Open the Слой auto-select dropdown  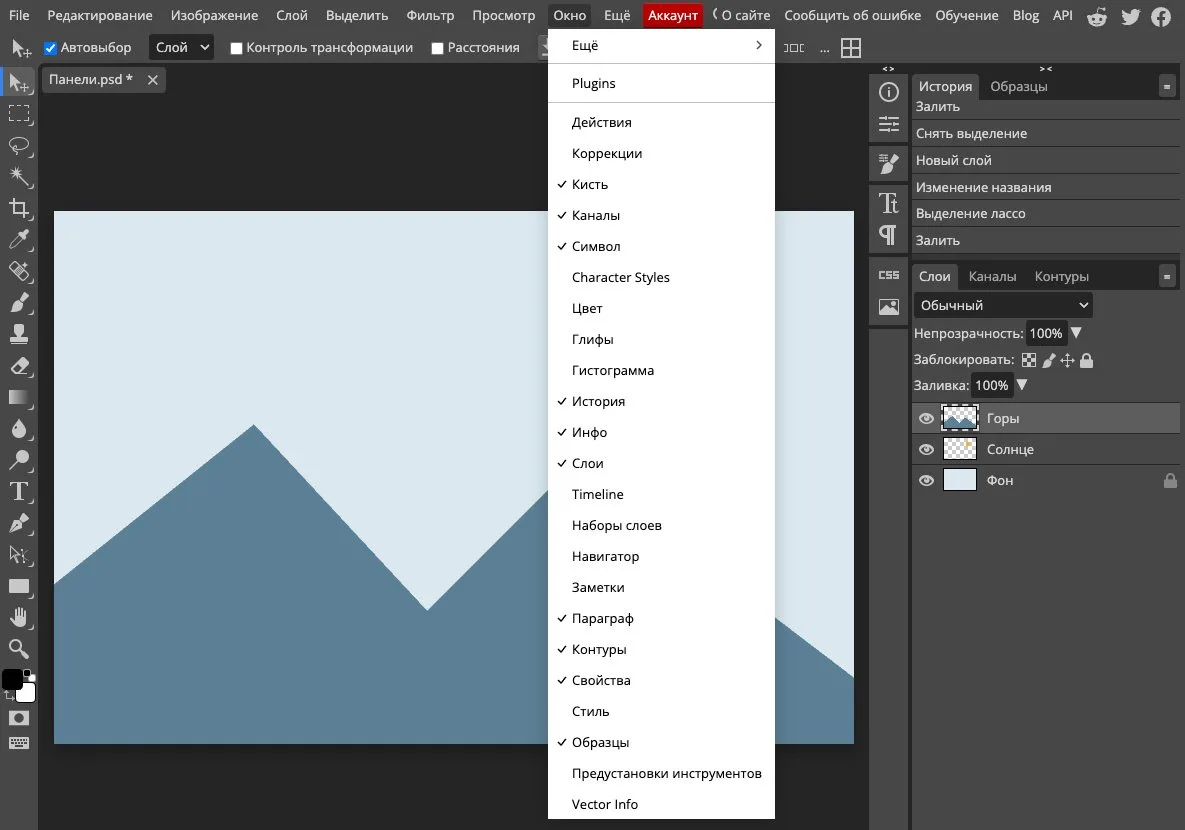click(x=181, y=48)
